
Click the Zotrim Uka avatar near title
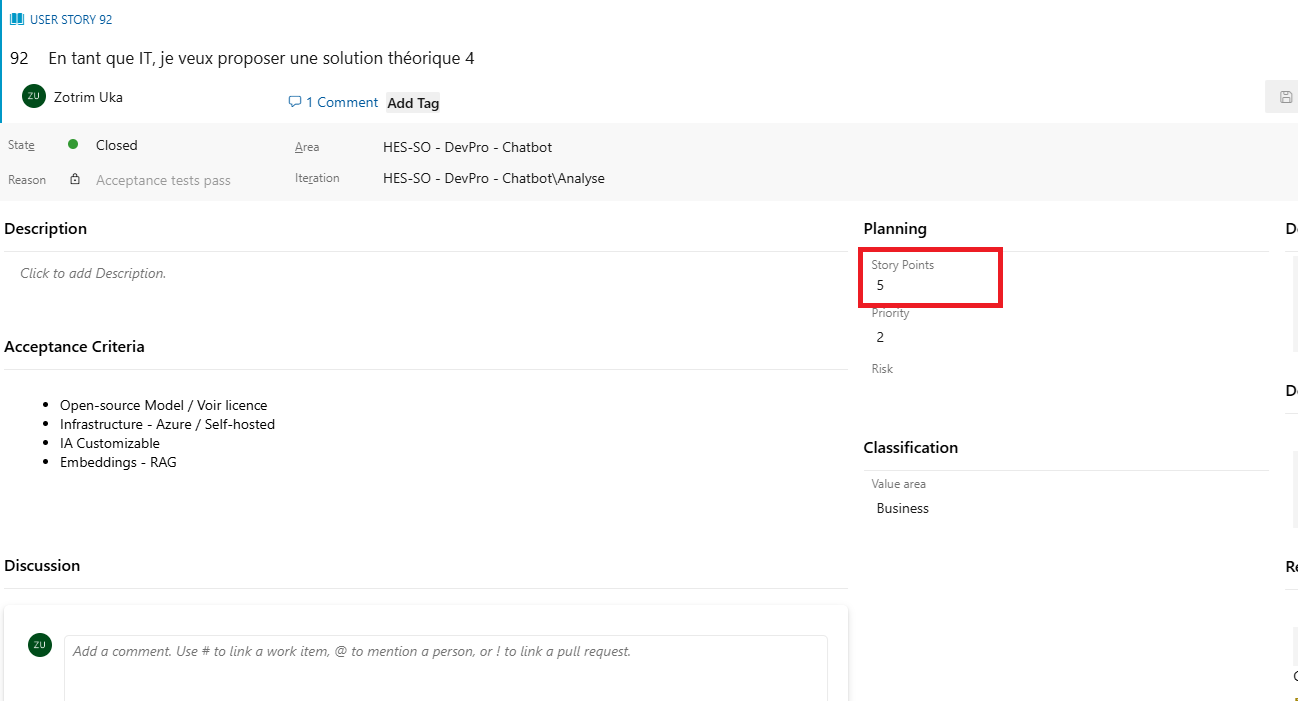[34, 96]
